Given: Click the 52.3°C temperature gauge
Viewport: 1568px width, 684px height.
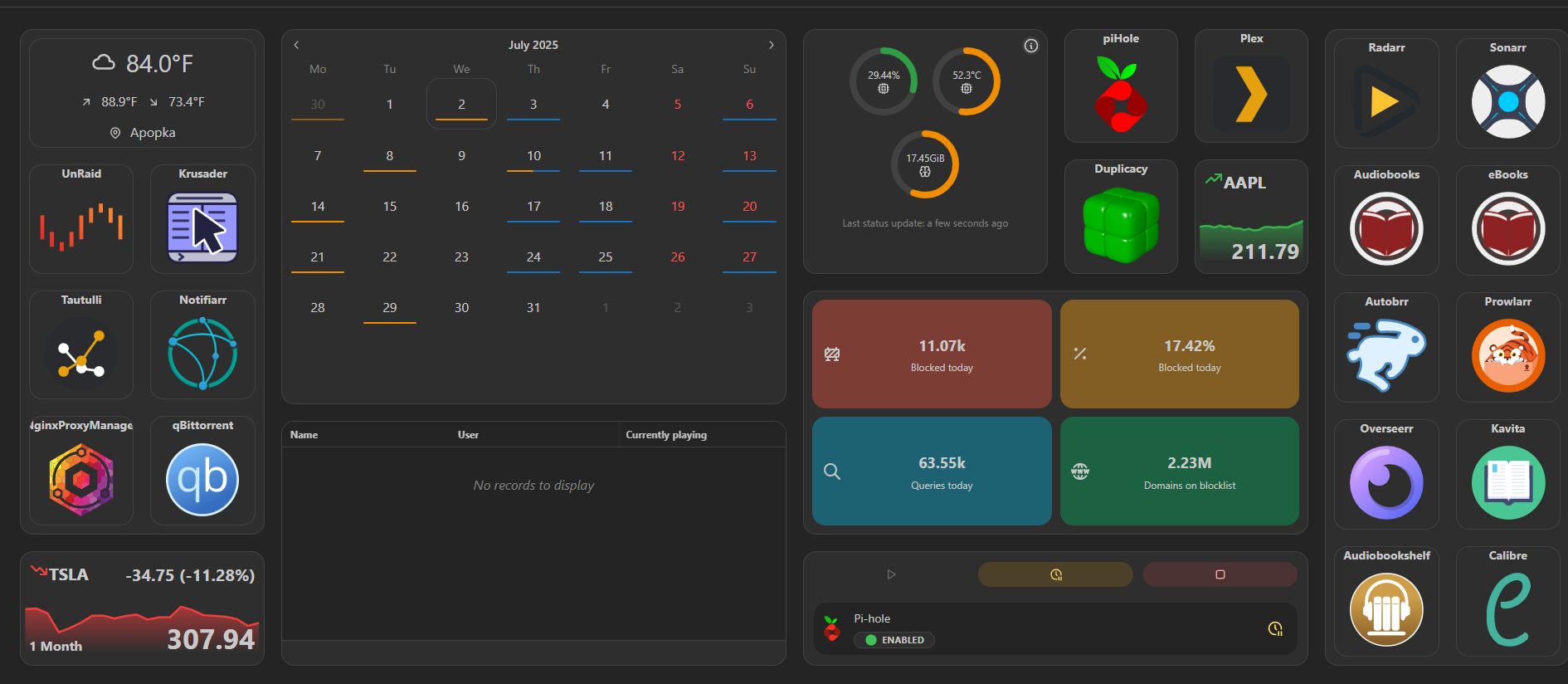Looking at the screenshot, I should click(x=967, y=81).
